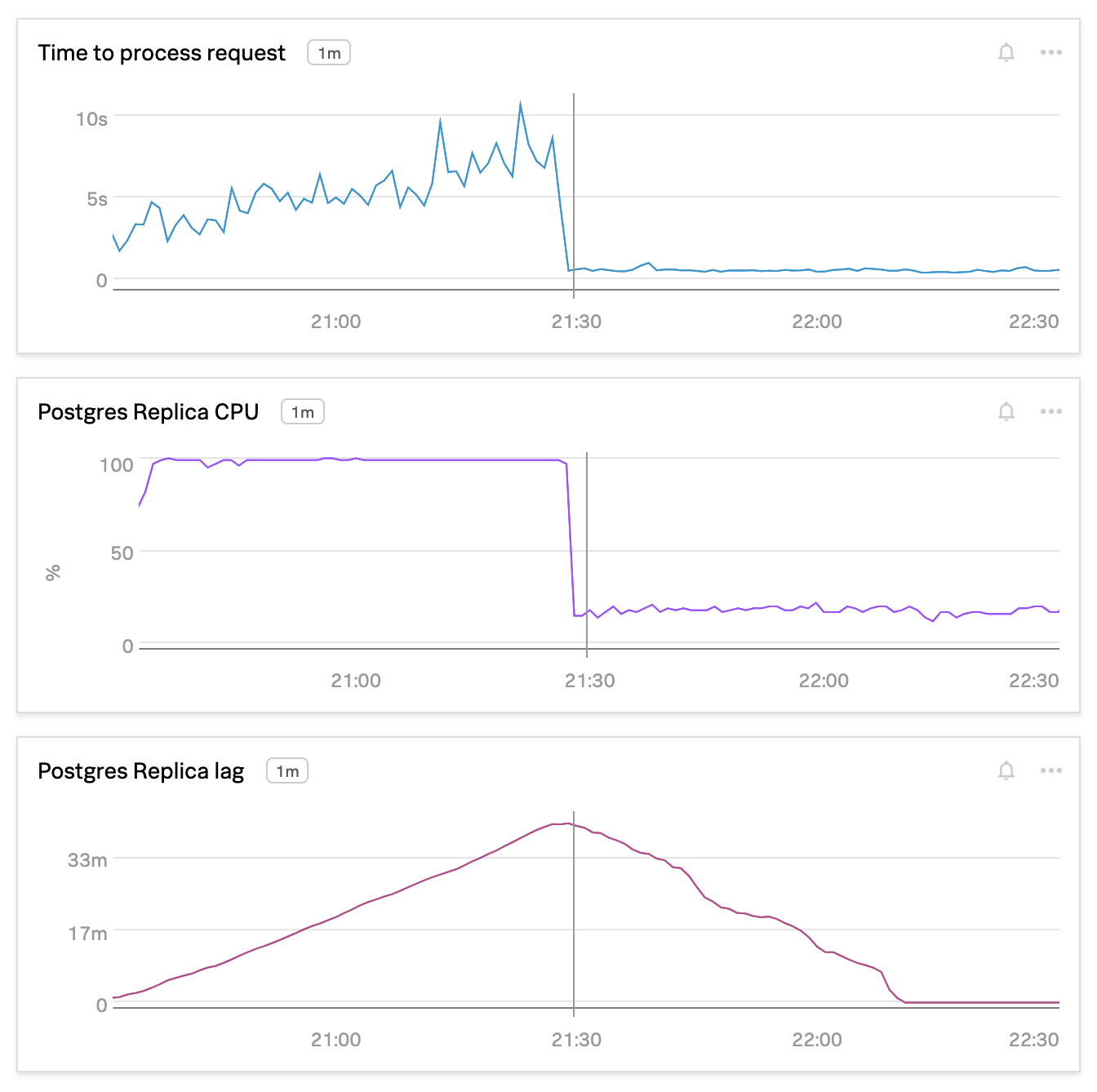Click the vertical cursor line on the CPU chart
Image resolution: width=1097 pixels, height=1092 pixels.
[587, 555]
